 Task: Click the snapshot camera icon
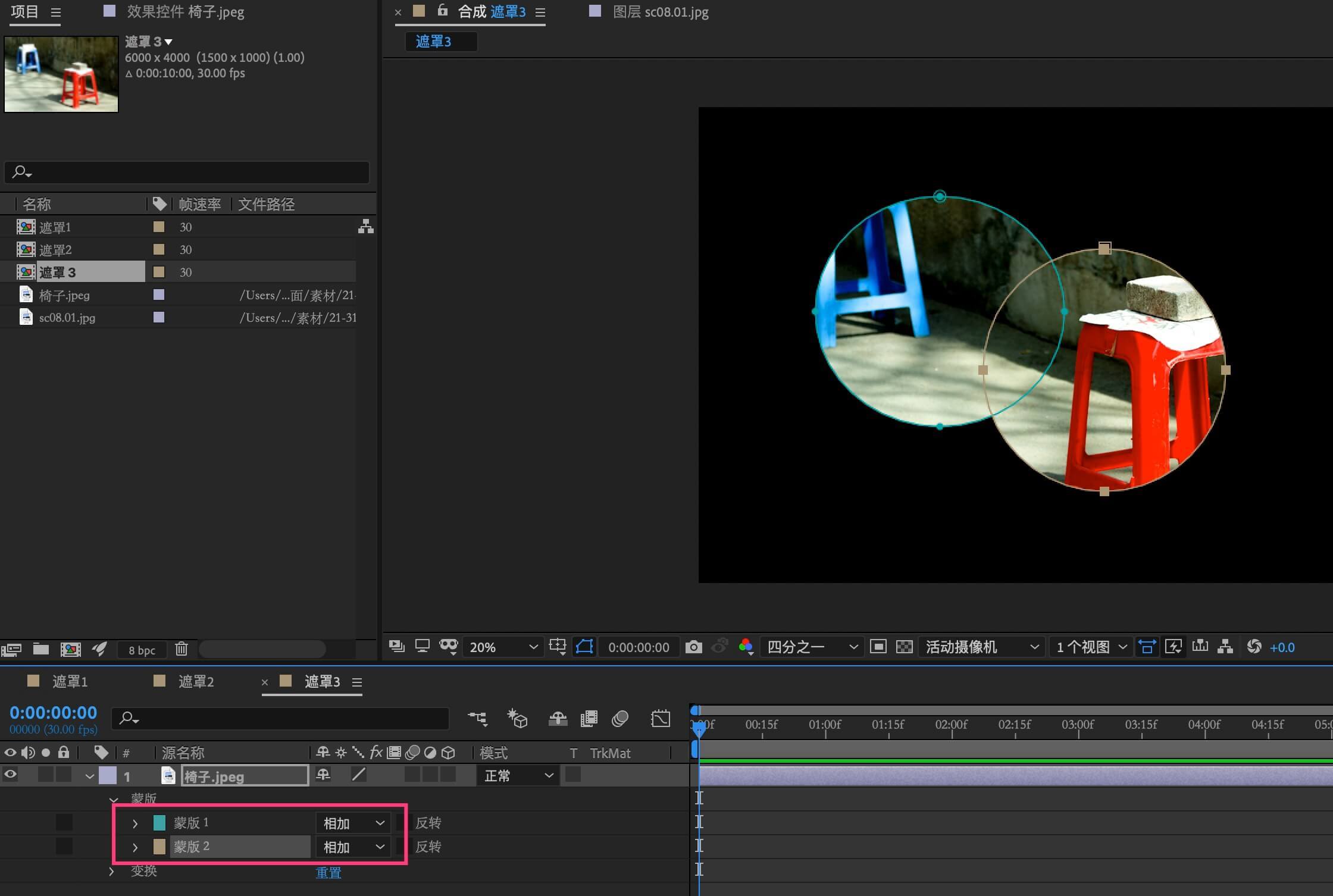[x=693, y=647]
